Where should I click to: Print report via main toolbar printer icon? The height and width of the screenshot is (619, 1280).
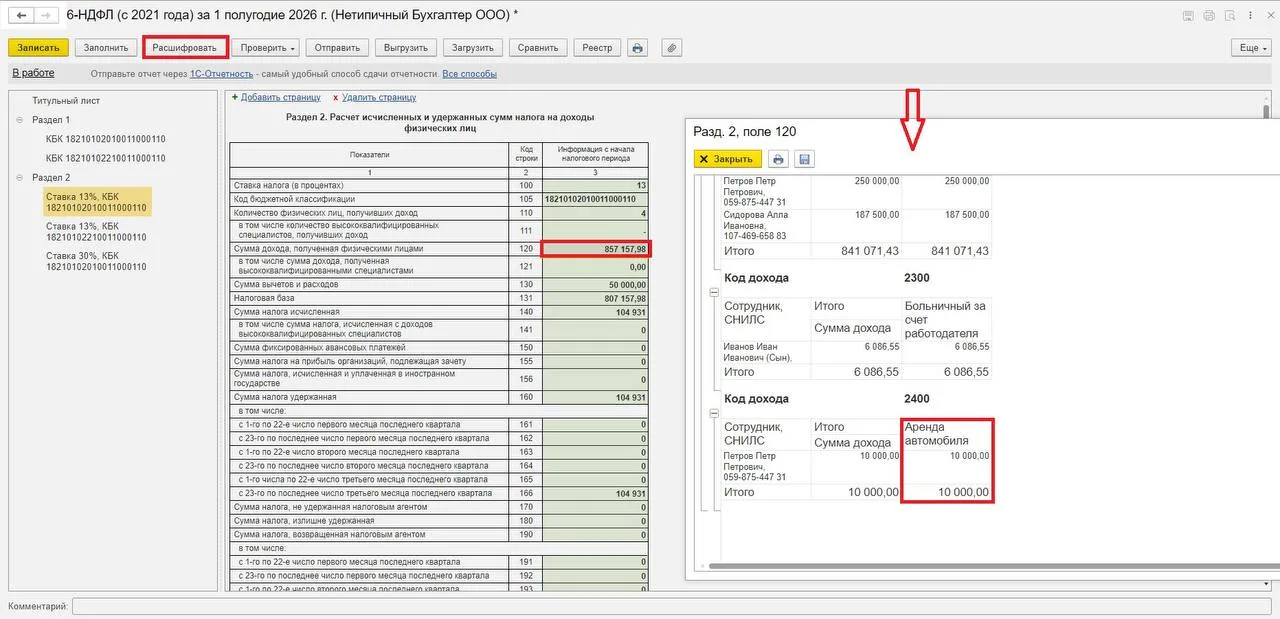pos(638,48)
